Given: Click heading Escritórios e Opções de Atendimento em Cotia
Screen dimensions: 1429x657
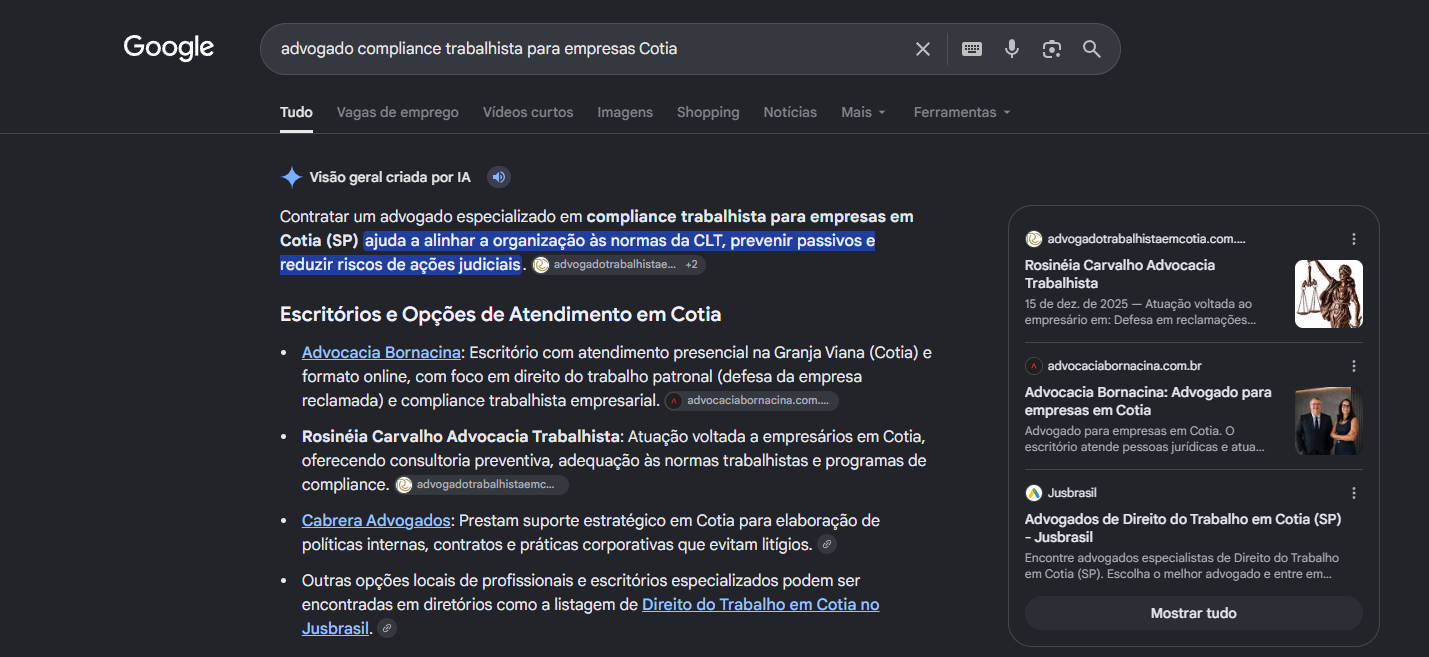Looking at the screenshot, I should tap(500, 314).
